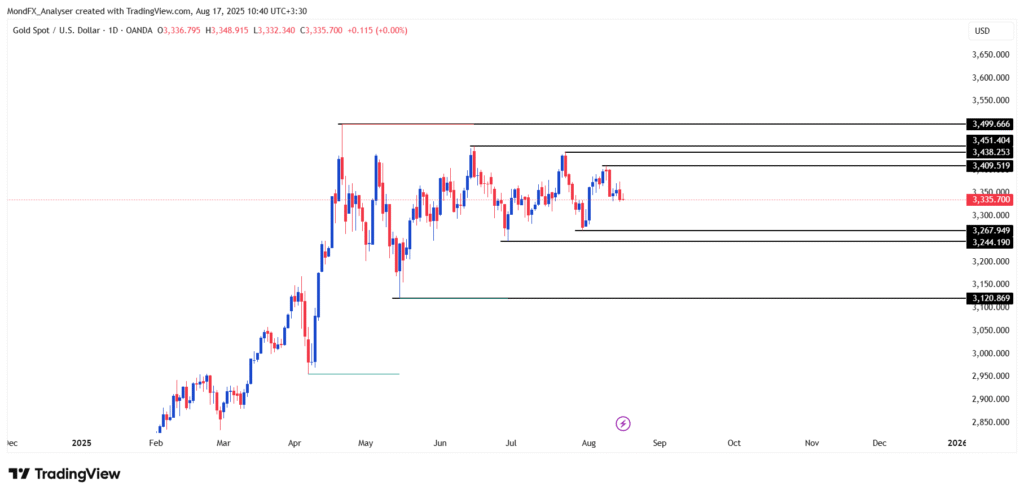The height and width of the screenshot is (495, 1024).
Task: Select the 3,267.949 price level label
Action: point(990,231)
